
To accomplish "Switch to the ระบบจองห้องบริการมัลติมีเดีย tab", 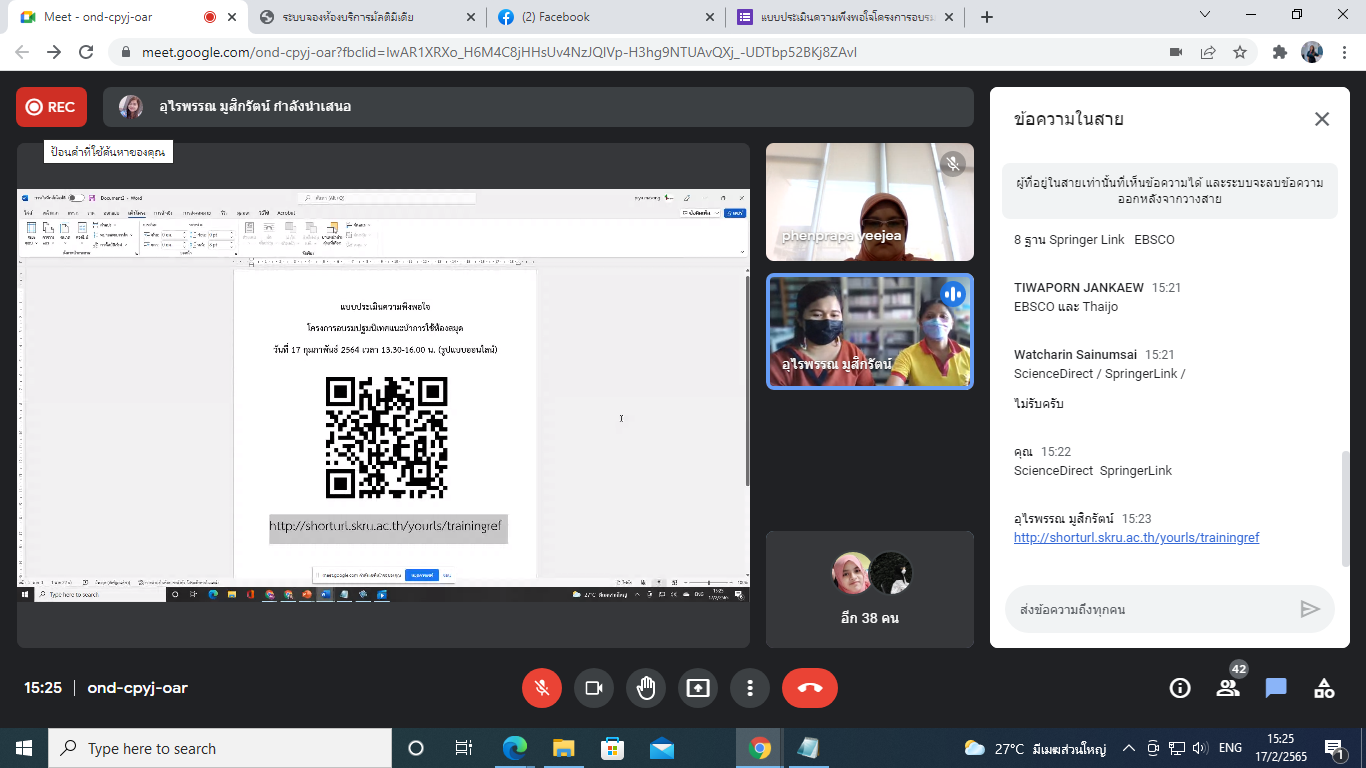I will pyautogui.click(x=368, y=17).
